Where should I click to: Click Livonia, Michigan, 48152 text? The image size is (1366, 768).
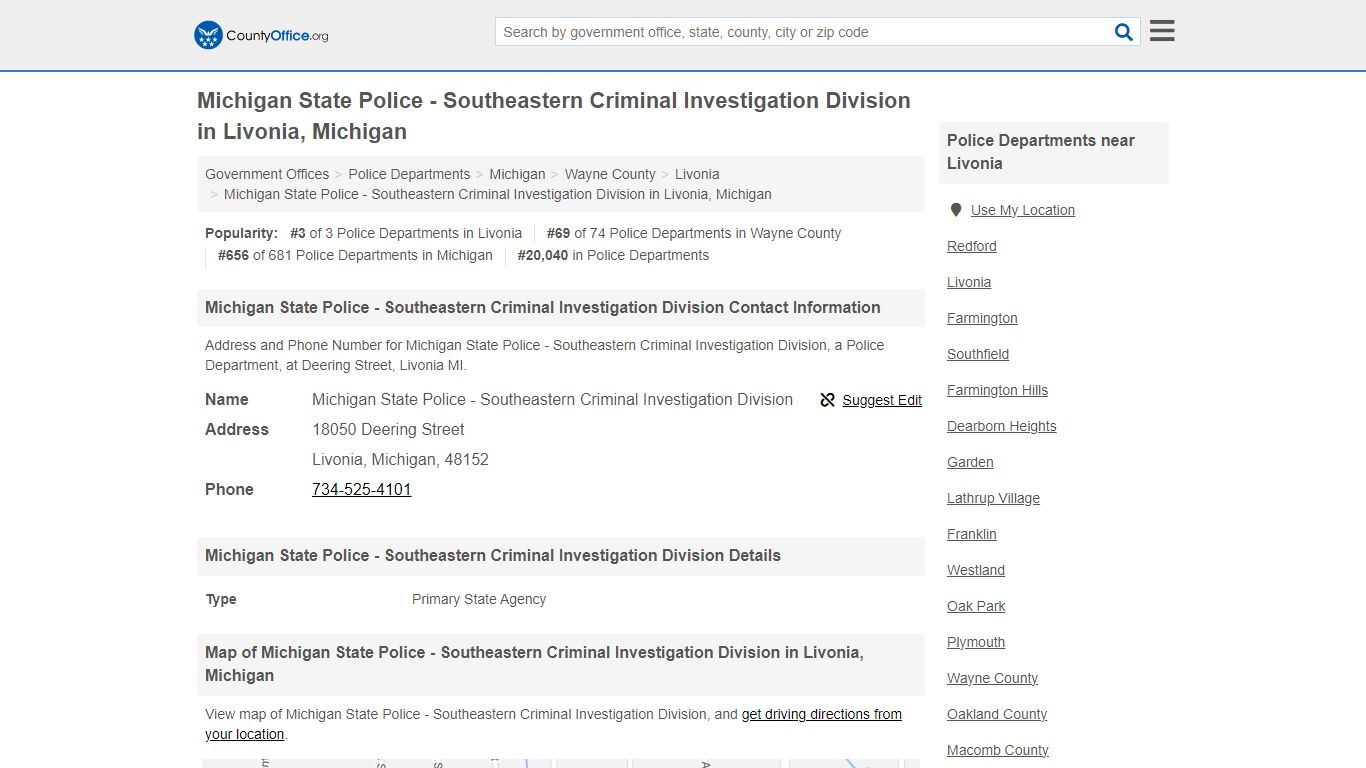(x=400, y=459)
